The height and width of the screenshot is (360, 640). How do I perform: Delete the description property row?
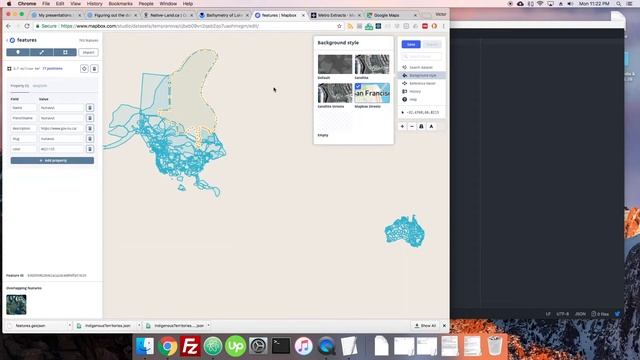[x=90, y=128]
